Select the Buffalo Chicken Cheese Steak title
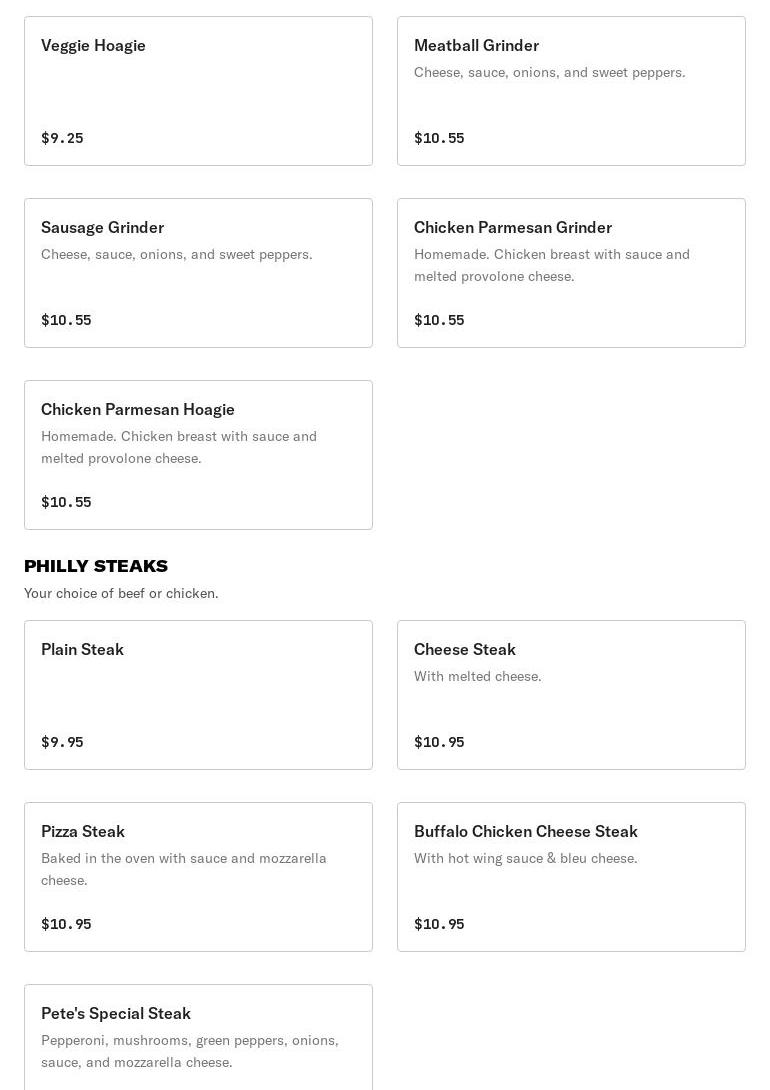The width and height of the screenshot is (770, 1090). (x=525, y=832)
